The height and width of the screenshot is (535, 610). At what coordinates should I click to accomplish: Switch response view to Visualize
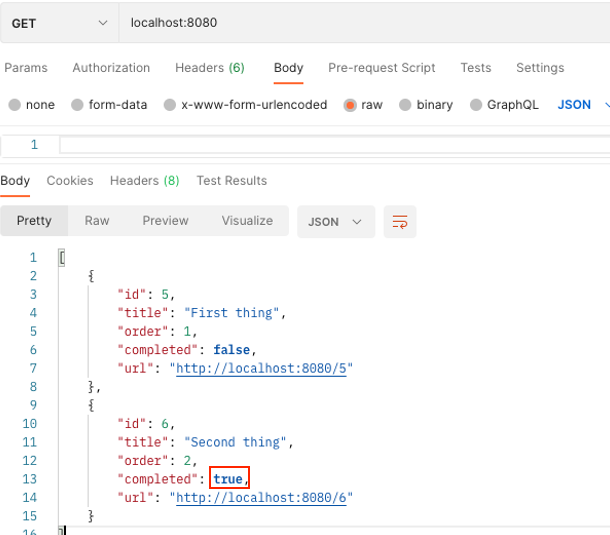point(247,221)
